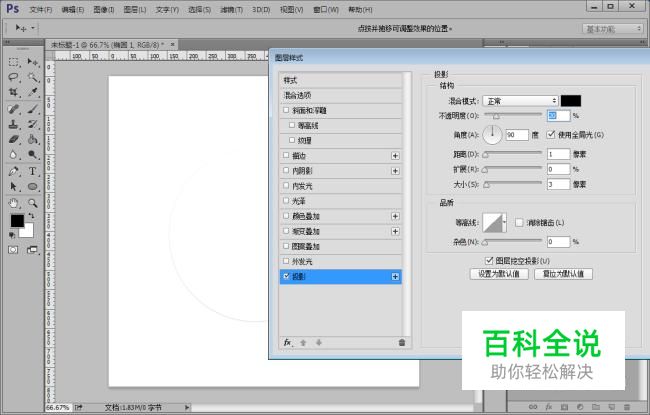The width and height of the screenshot is (650, 415).
Task: Select the Paint Bucket tool
Action: [x=32, y=139]
